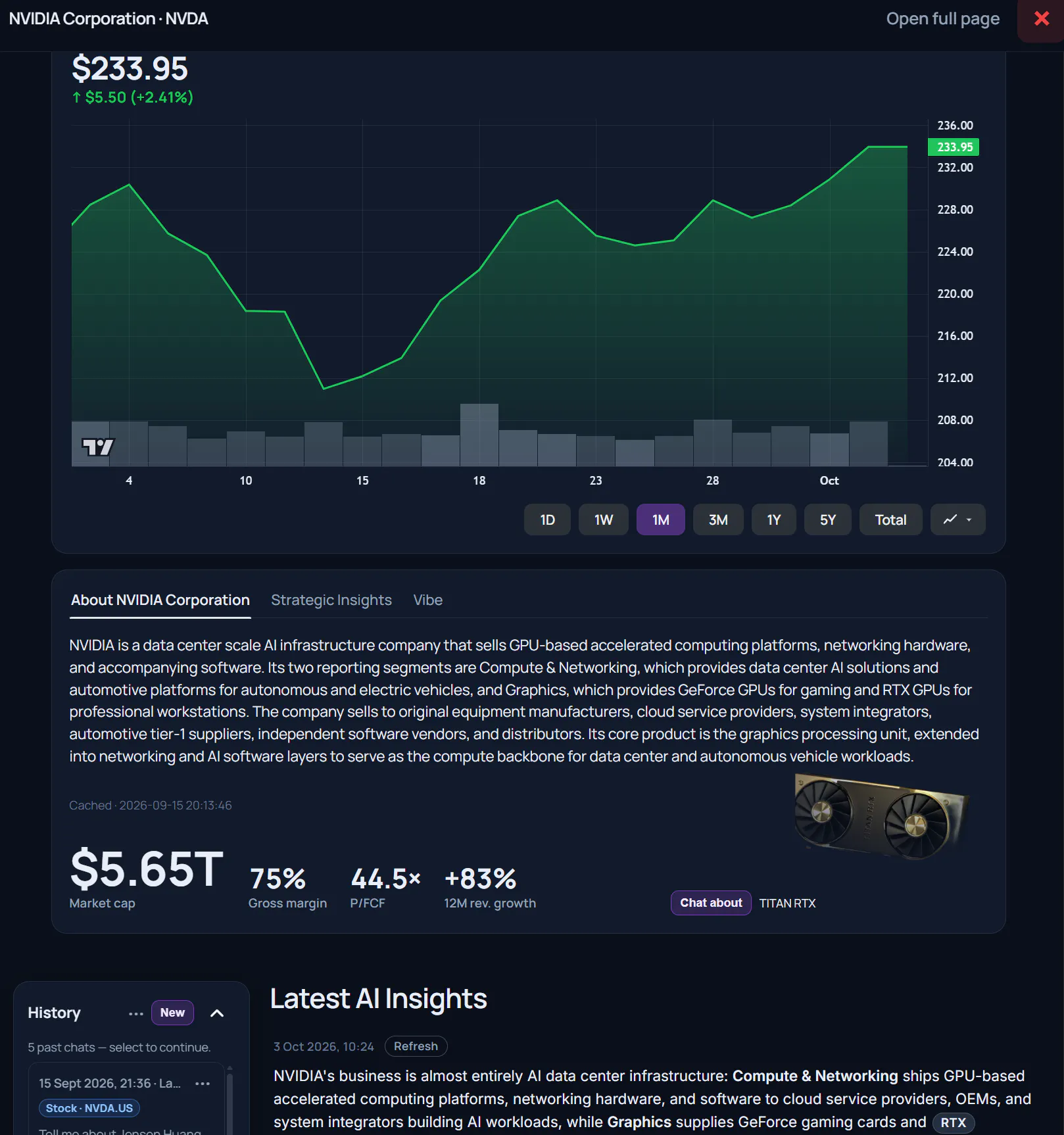Select the 1M chart range
Viewport: 1064px width, 1135px height.
660,519
